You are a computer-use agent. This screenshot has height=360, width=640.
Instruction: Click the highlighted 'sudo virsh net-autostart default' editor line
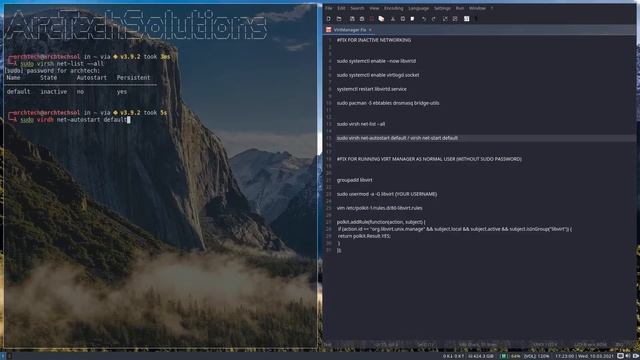click(x=397, y=138)
